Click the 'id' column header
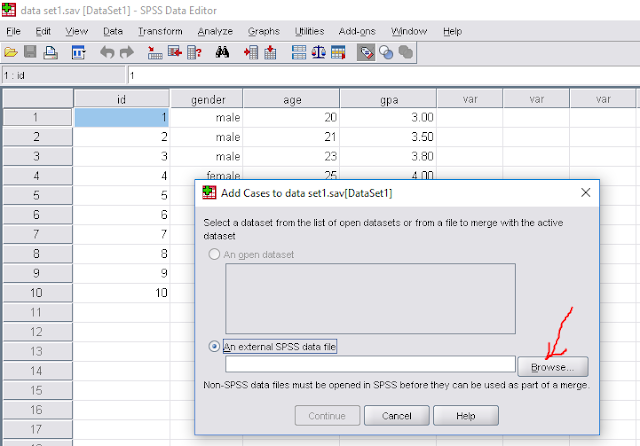The image size is (640, 446). pos(121,99)
